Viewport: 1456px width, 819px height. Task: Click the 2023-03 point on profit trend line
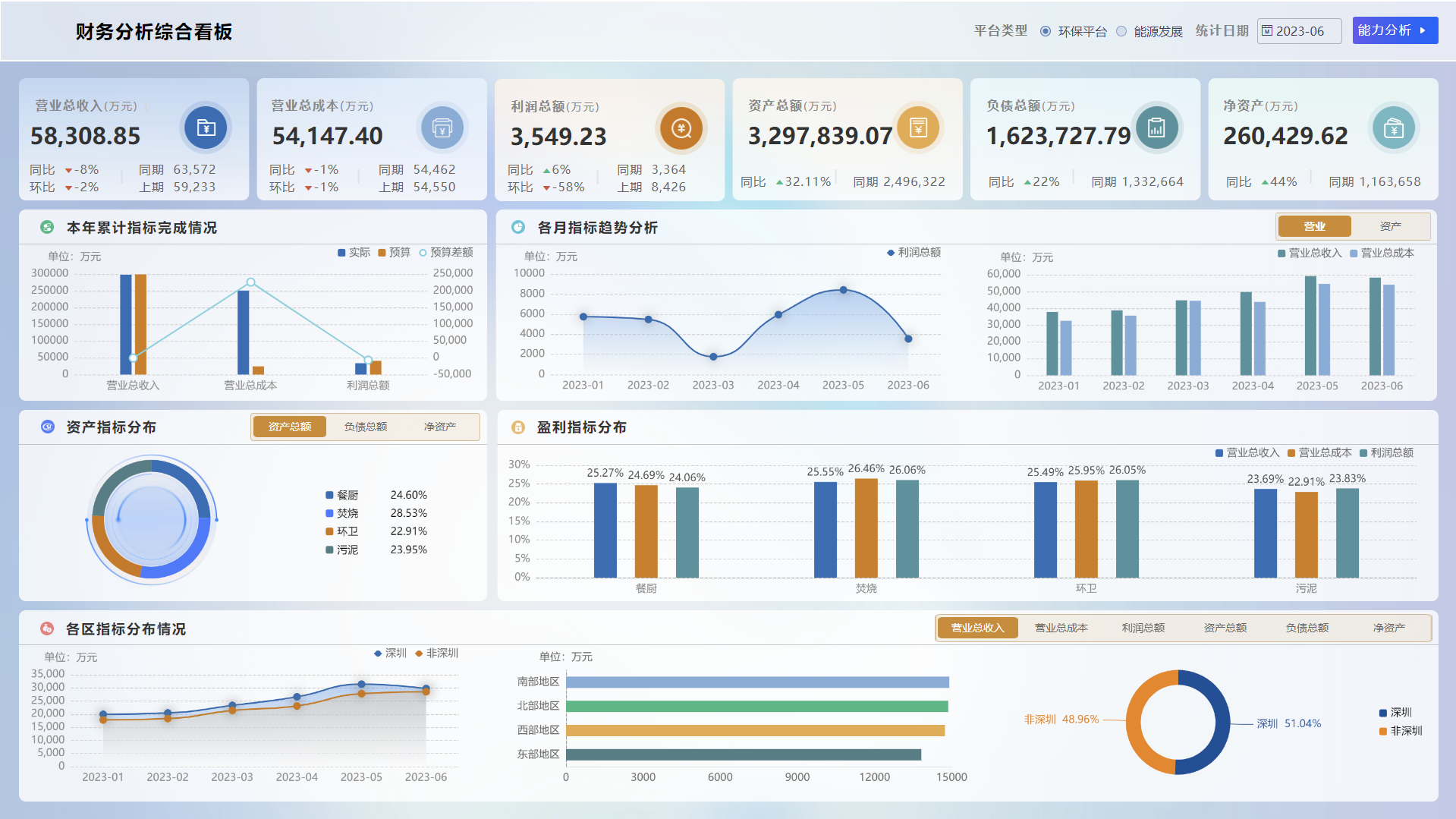(713, 357)
